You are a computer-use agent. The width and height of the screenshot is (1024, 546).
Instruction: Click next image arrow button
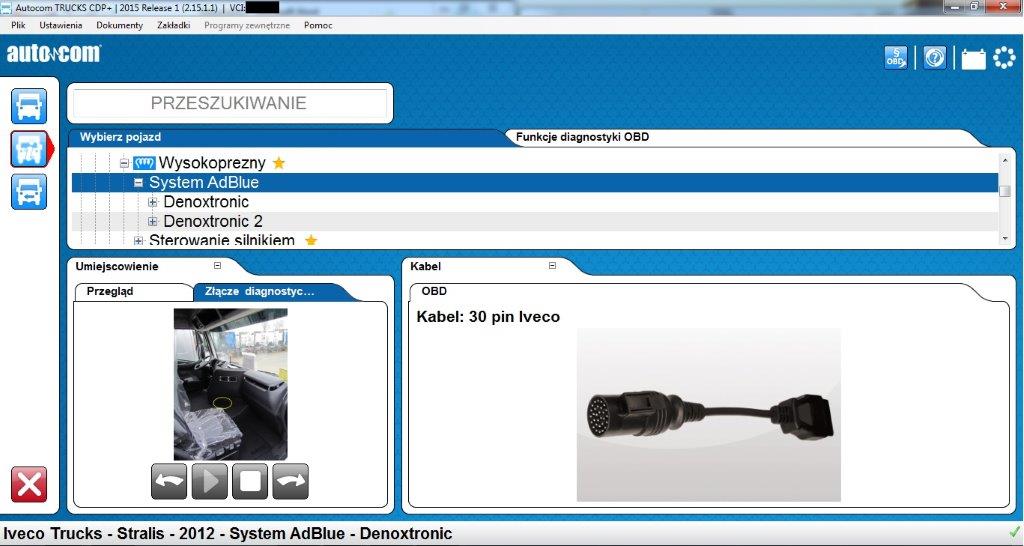[x=291, y=482]
